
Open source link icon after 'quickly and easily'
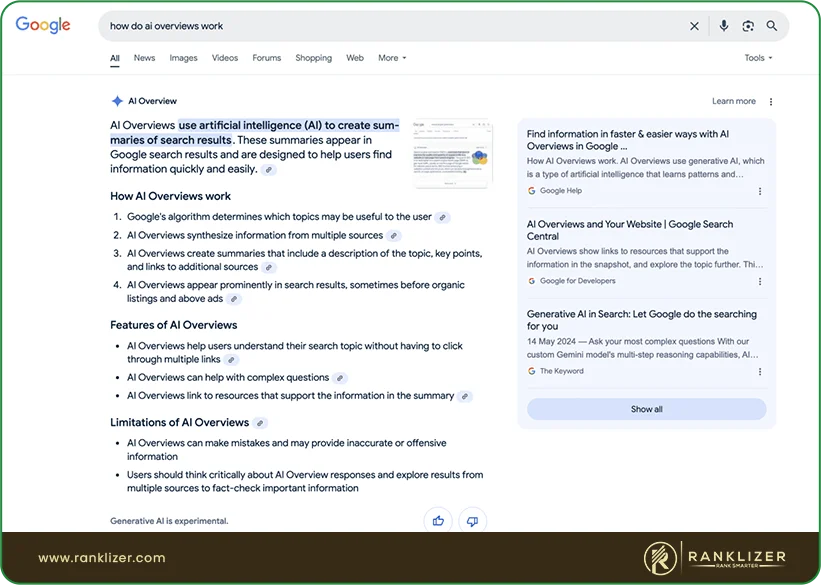pos(269,170)
